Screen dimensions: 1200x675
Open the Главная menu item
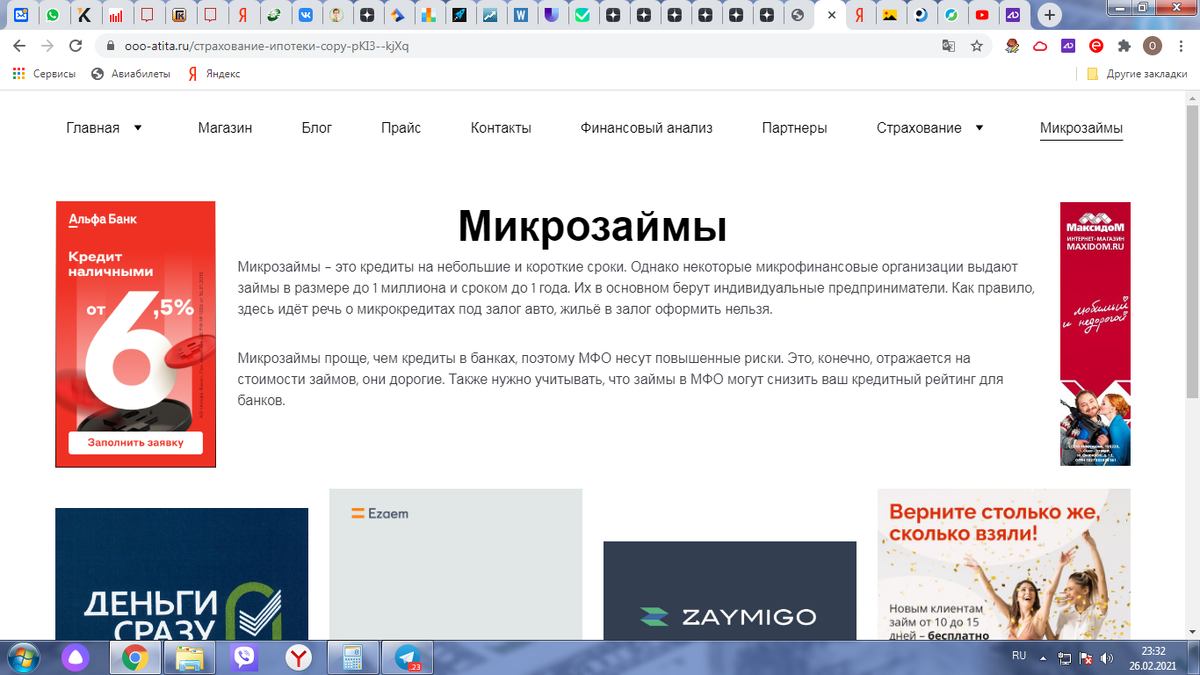click(x=93, y=128)
